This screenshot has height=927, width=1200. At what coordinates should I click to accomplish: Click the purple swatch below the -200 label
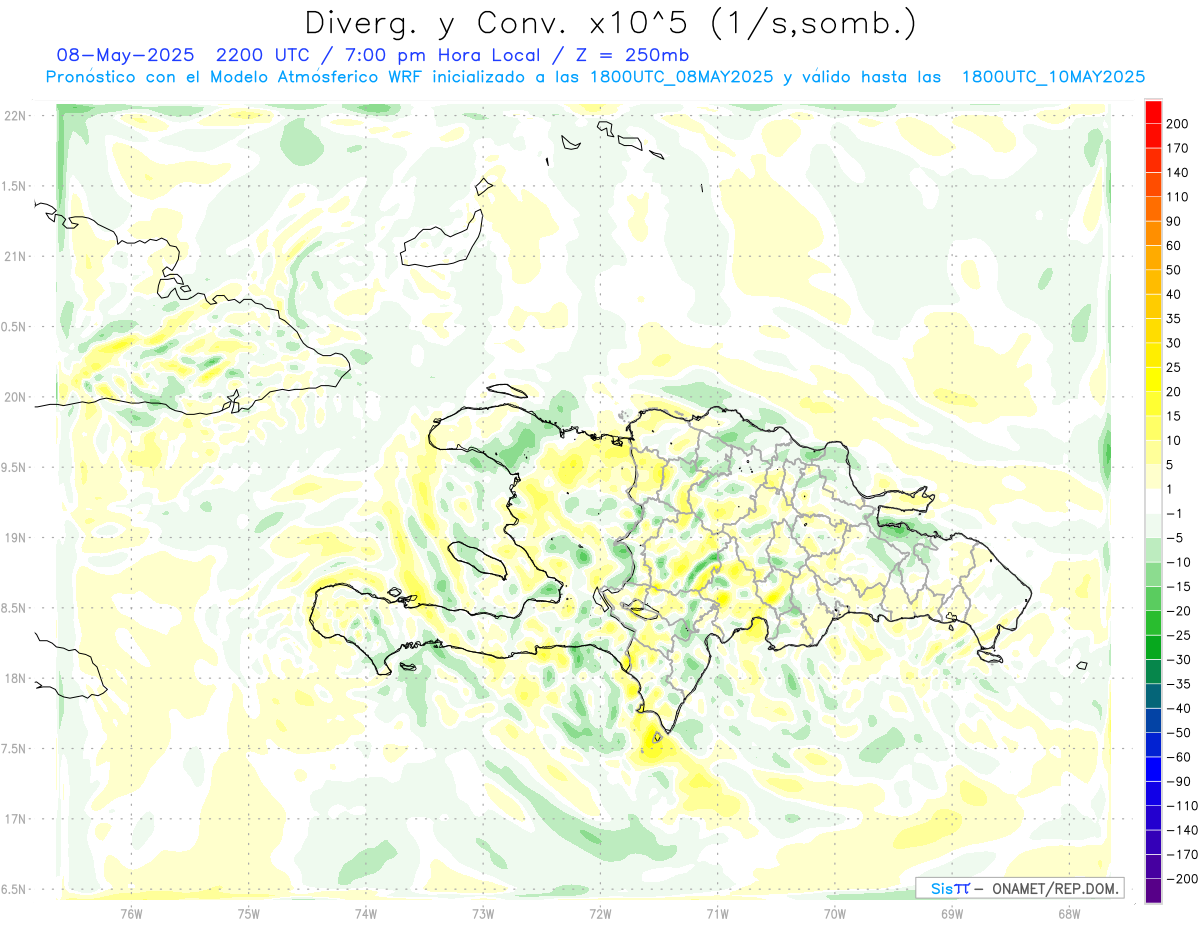1153,891
